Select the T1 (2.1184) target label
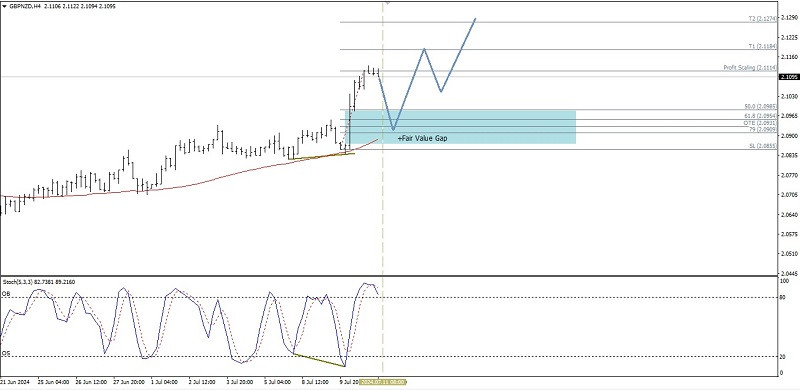The height and width of the screenshot is (390, 800). click(762, 46)
